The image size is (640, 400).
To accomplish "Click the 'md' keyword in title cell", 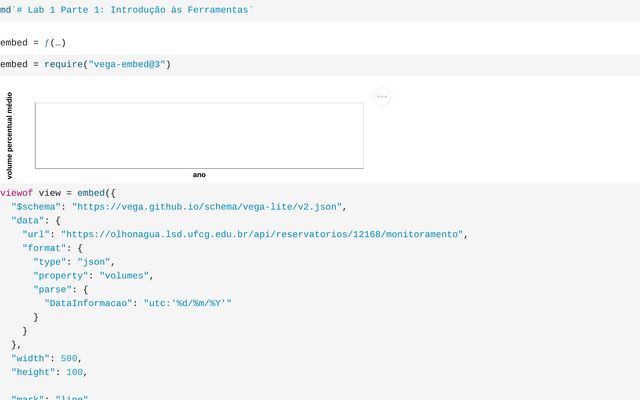I will point(6,9).
